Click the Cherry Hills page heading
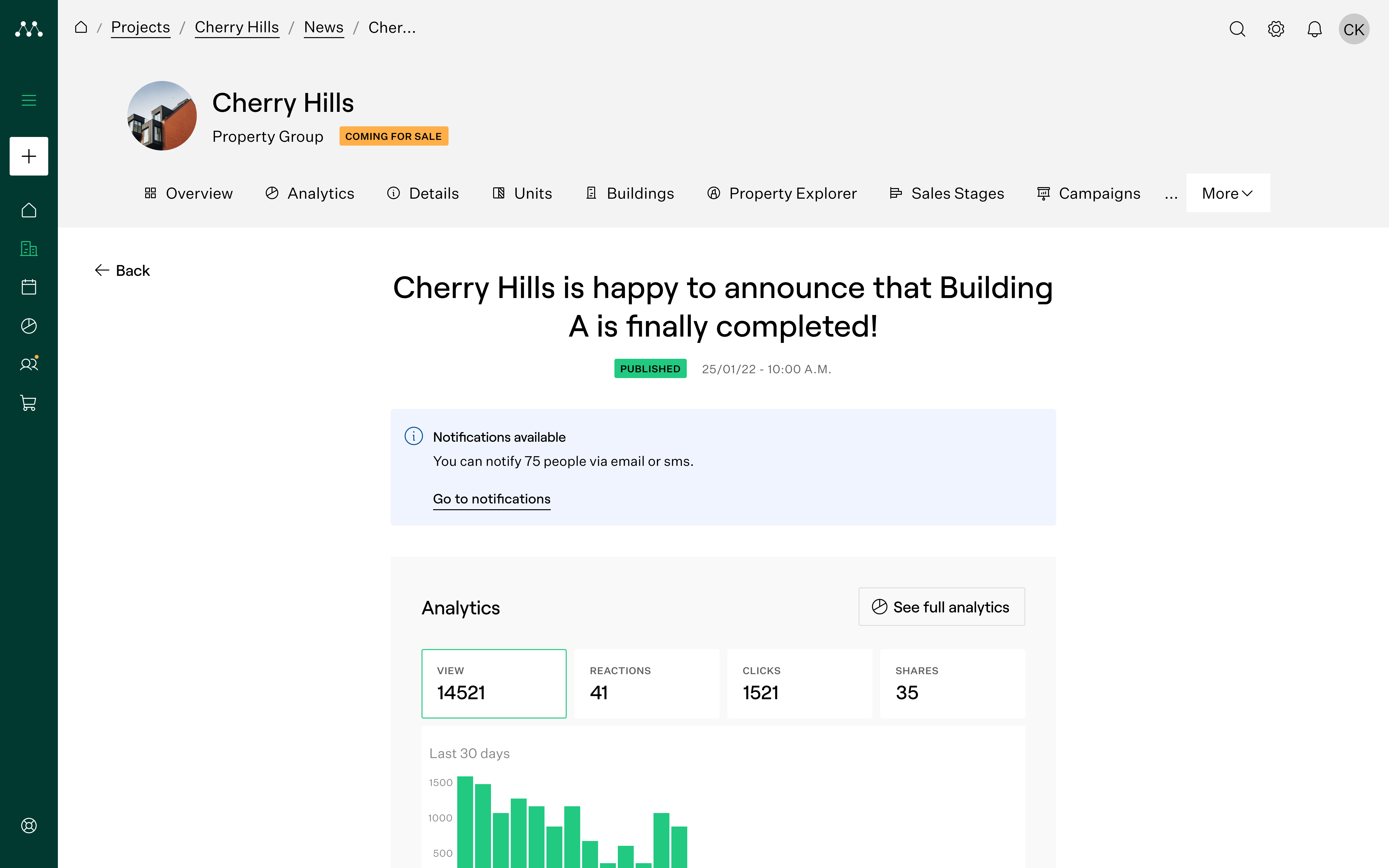Image resolution: width=1389 pixels, height=868 pixels. (283, 103)
